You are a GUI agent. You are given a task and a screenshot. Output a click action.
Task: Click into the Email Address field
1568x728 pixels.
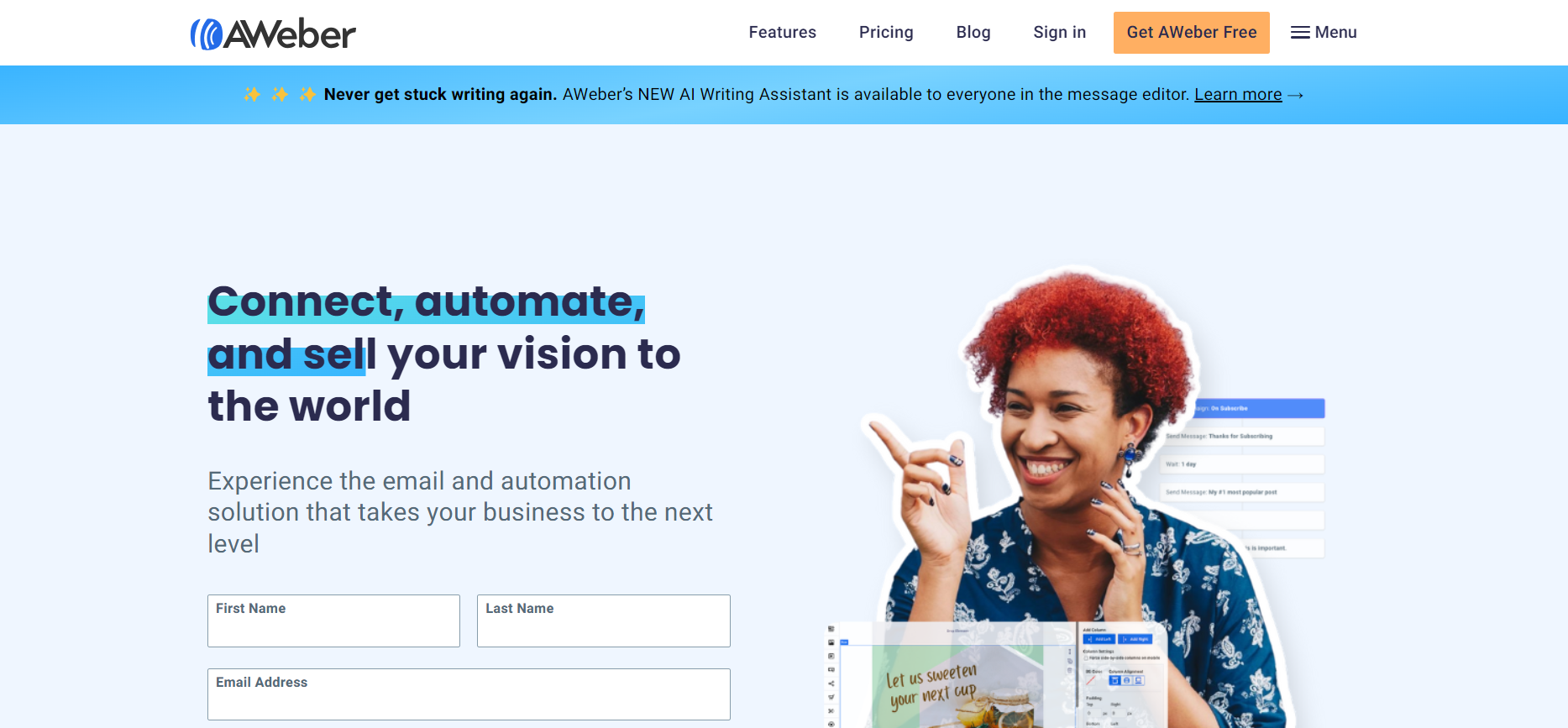[469, 694]
